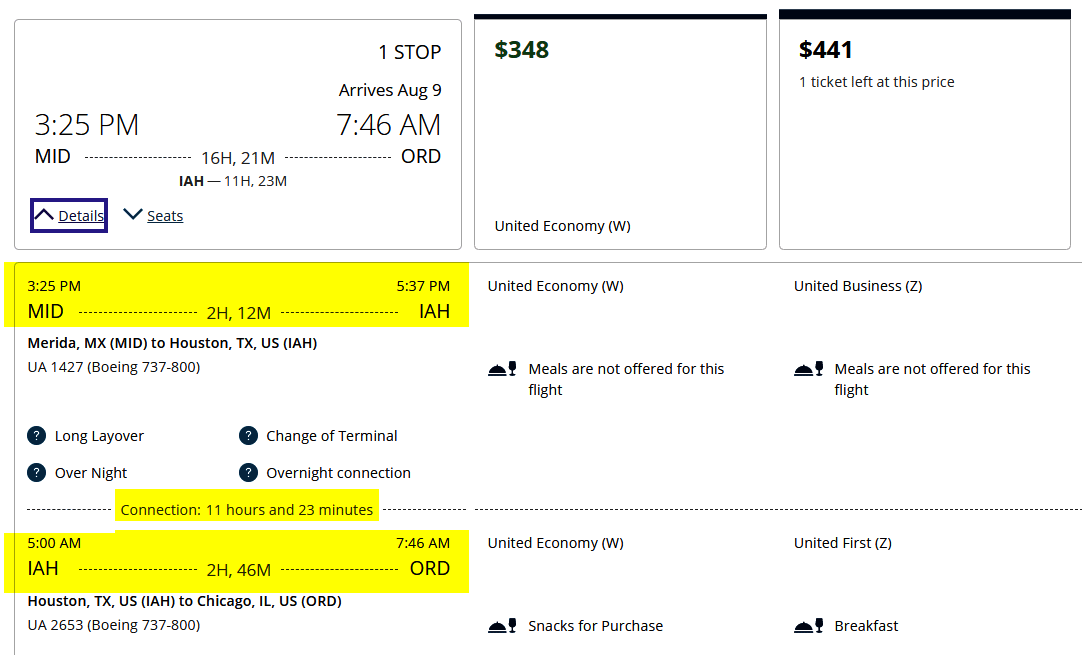1082x655 pixels.
Task: Collapse the flight Details section
Action: (x=69, y=215)
